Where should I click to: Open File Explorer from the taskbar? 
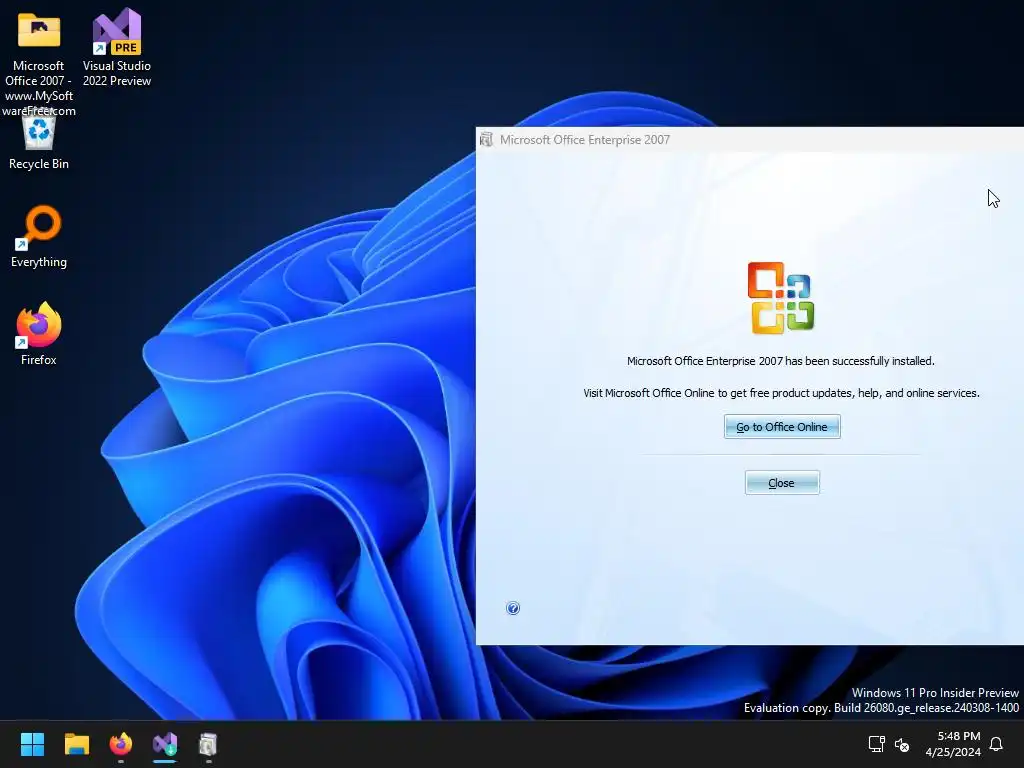pos(76,744)
